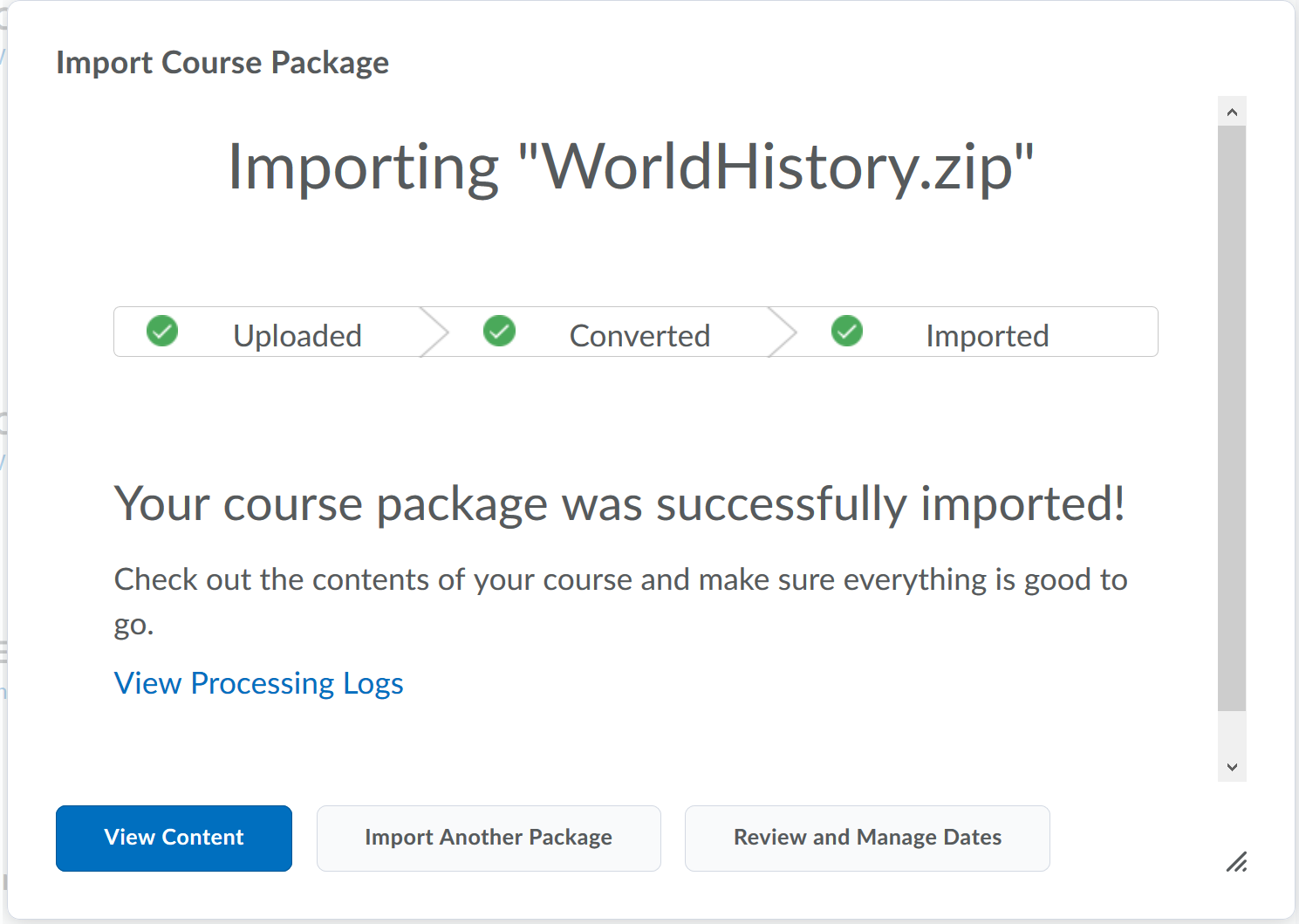
Task: Click the scrollbar down arrow
Action: (x=1232, y=767)
